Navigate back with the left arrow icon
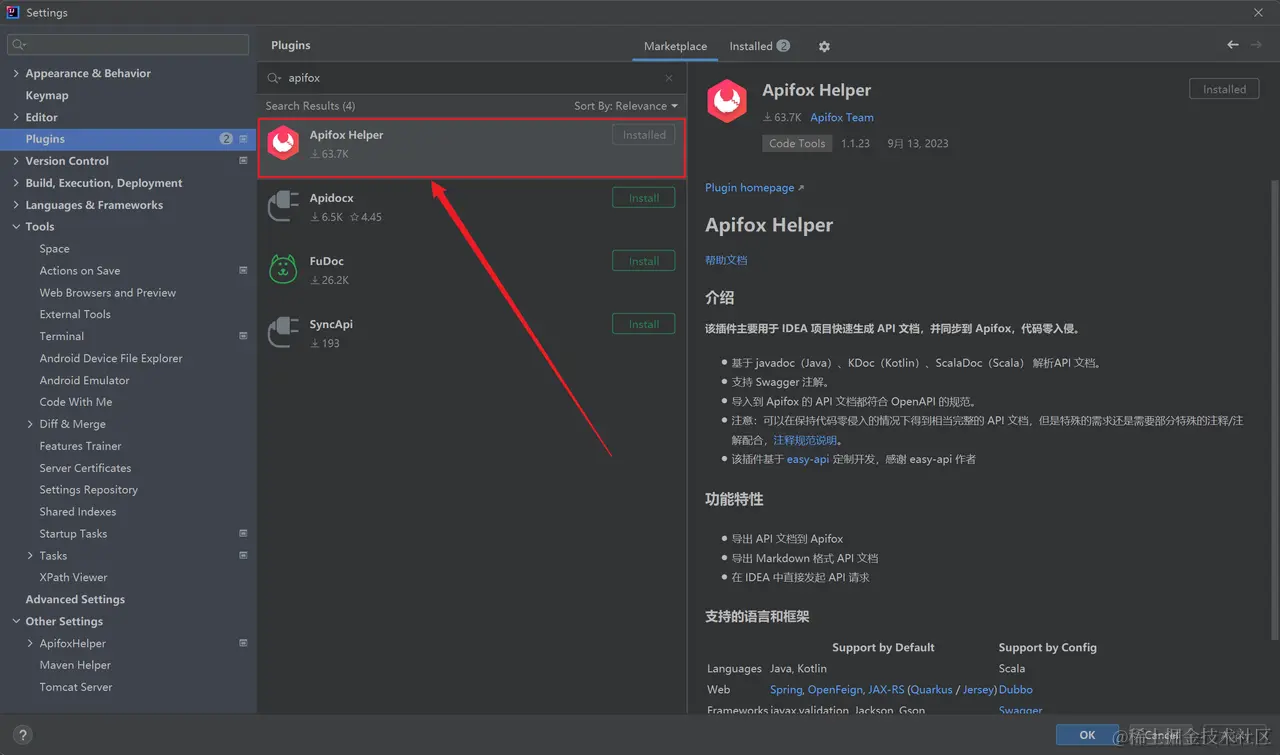1280x755 pixels. (1232, 44)
